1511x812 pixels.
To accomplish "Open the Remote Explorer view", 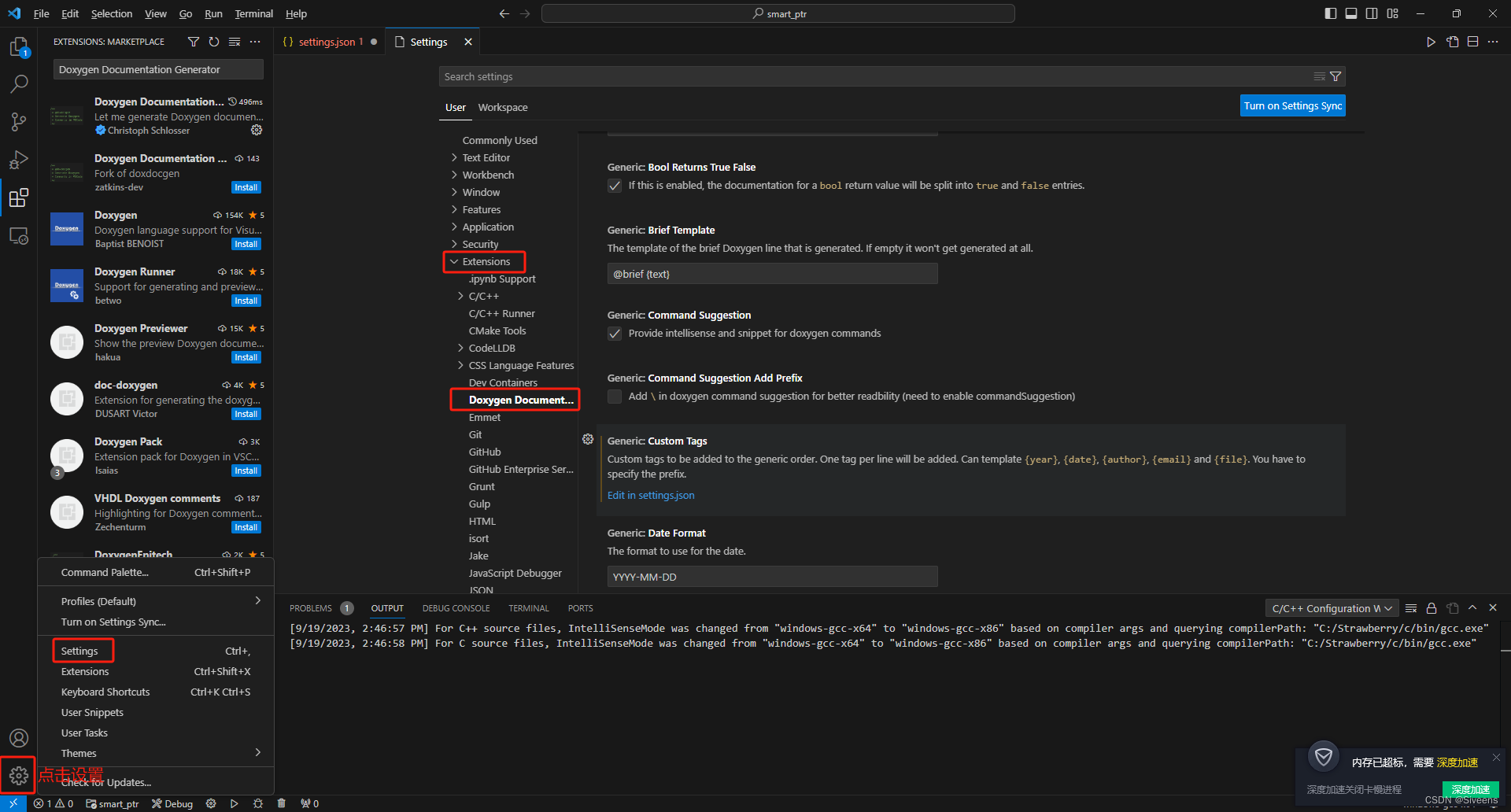I will 19,235.
